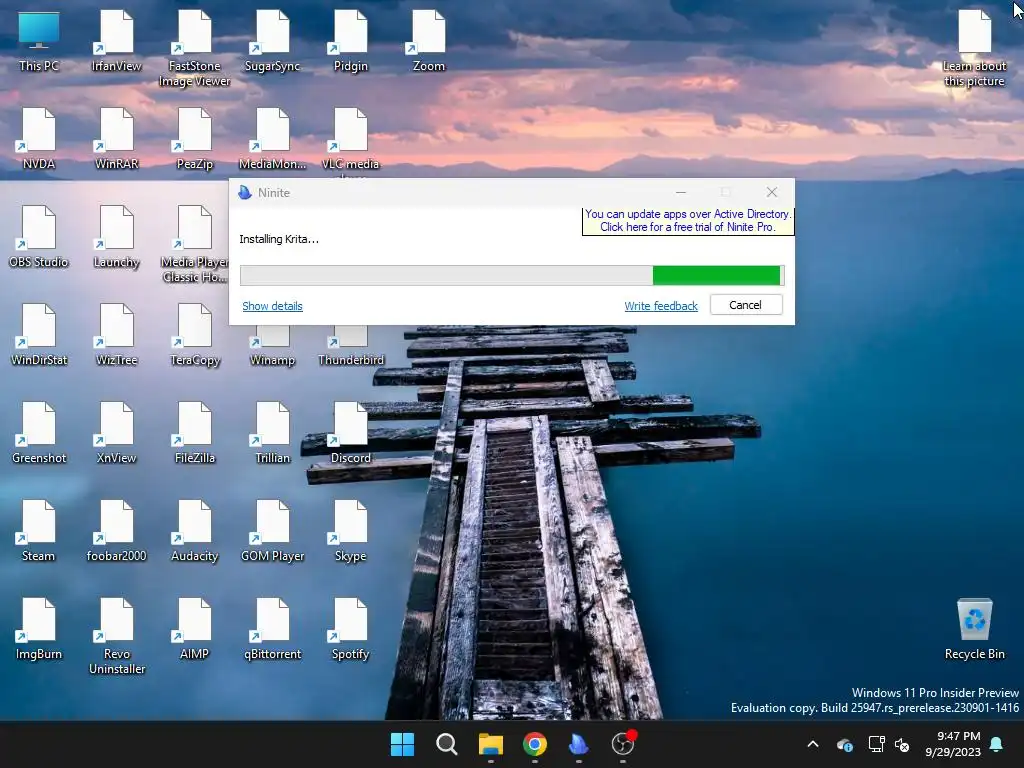Select the Launchy desktop shortcut
This screenshot has height=768, width=1024.
pos(116,236)
